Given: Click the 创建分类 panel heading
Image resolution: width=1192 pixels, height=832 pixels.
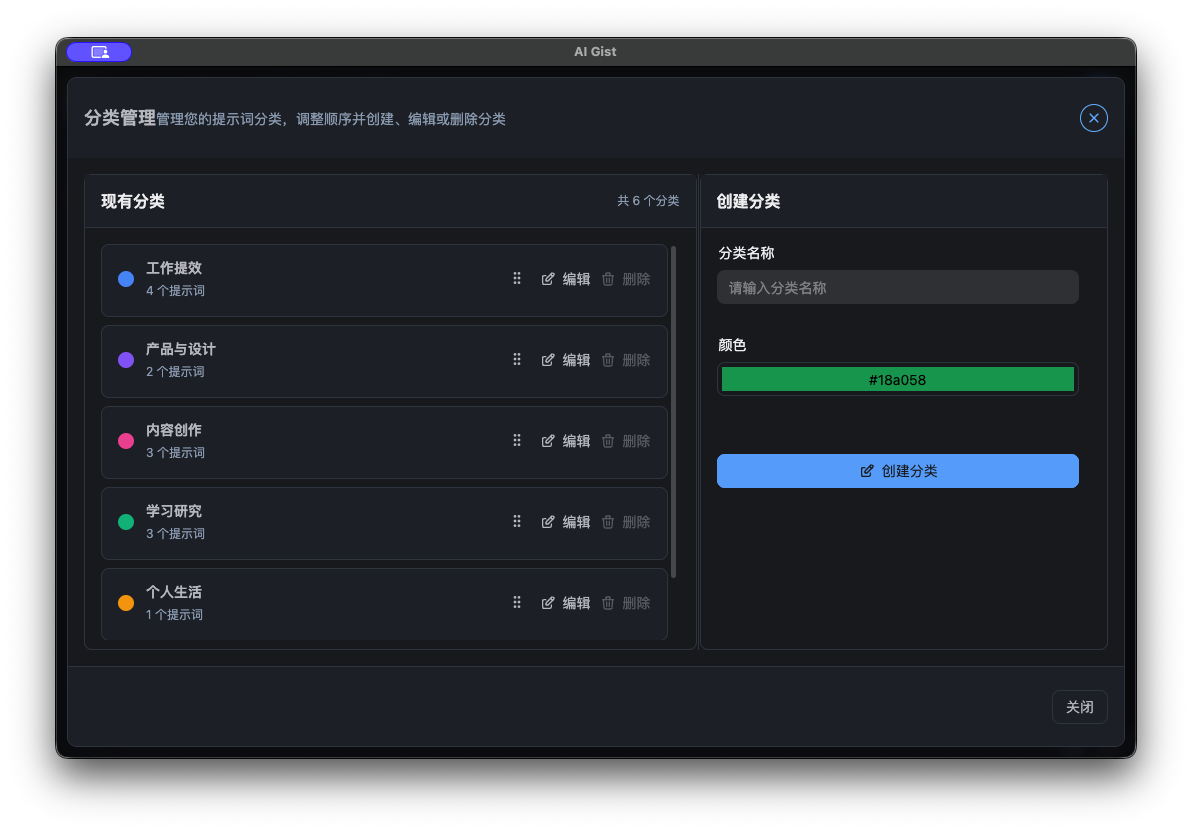Looking at the screenshot, I should (x=748, y=201).
